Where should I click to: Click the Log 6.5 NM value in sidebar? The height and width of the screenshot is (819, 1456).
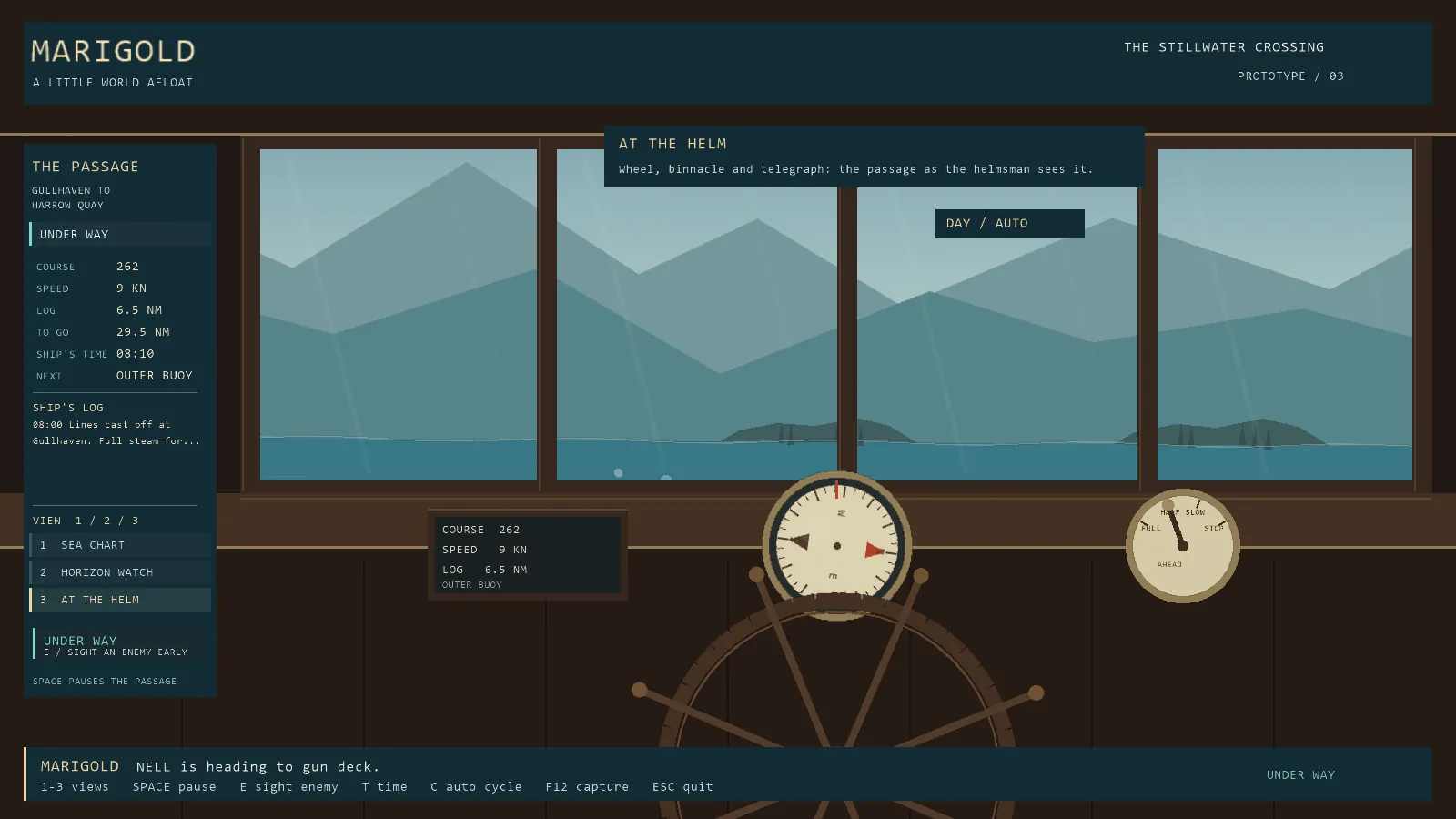point(139,310)
